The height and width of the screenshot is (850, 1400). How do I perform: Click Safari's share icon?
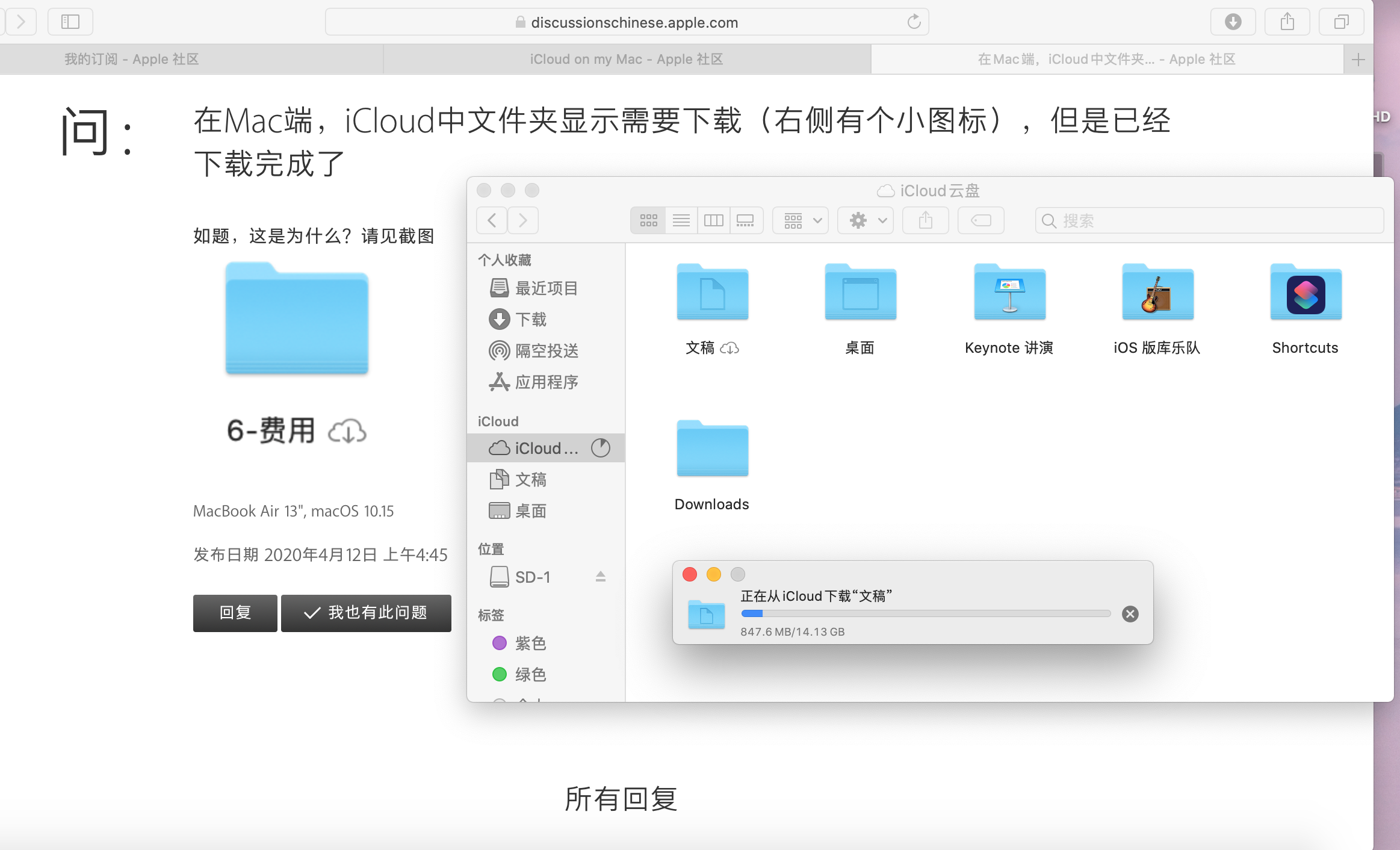(1287, 22)
